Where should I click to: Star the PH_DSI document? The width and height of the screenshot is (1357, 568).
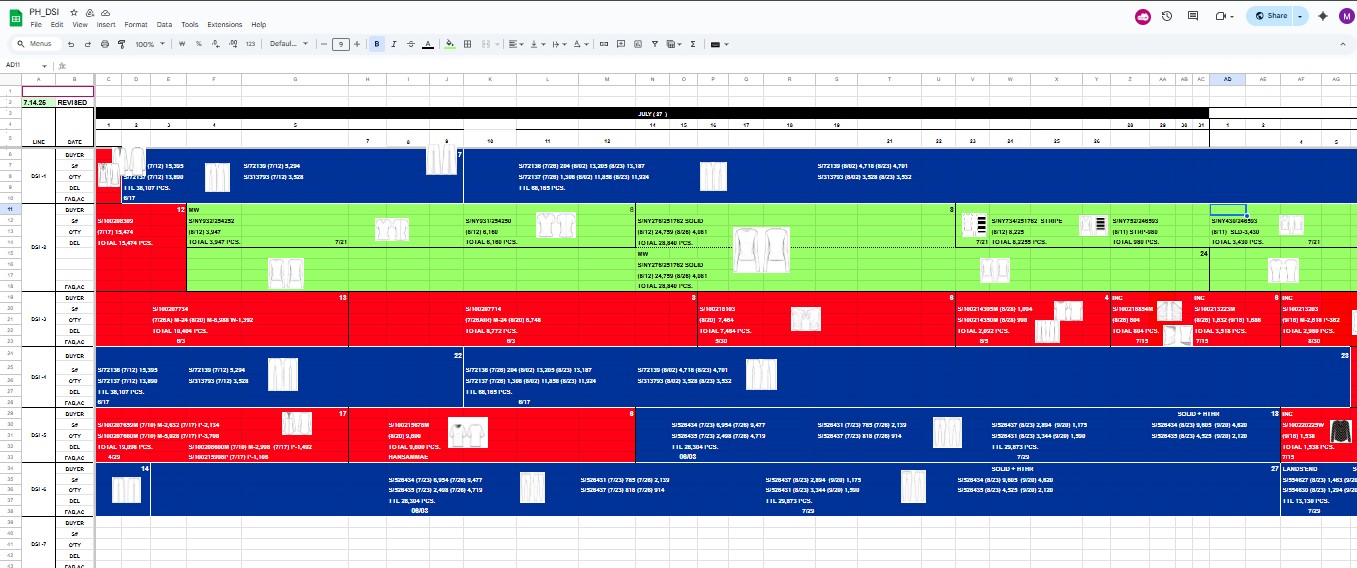point(75,12)
